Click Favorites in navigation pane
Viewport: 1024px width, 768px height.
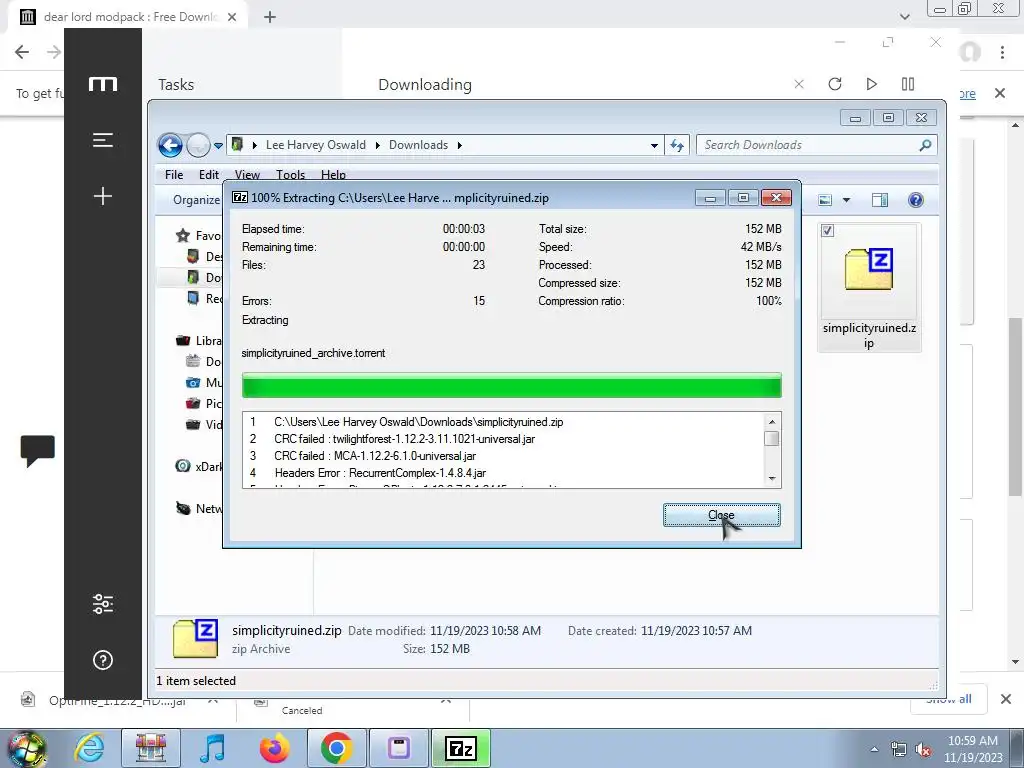point(199,236)
